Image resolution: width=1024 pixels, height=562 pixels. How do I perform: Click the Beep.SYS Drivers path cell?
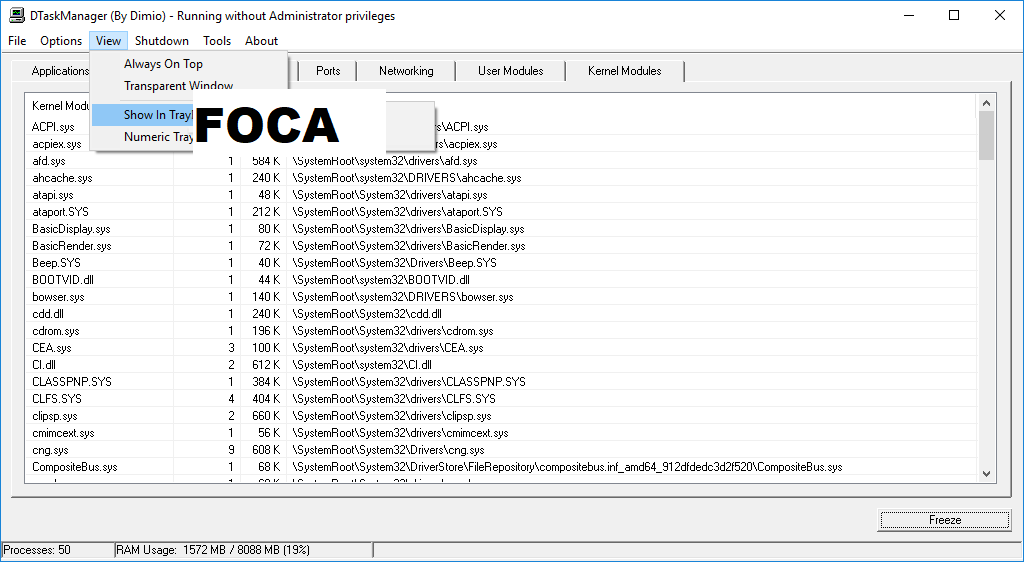pos(394,262)
